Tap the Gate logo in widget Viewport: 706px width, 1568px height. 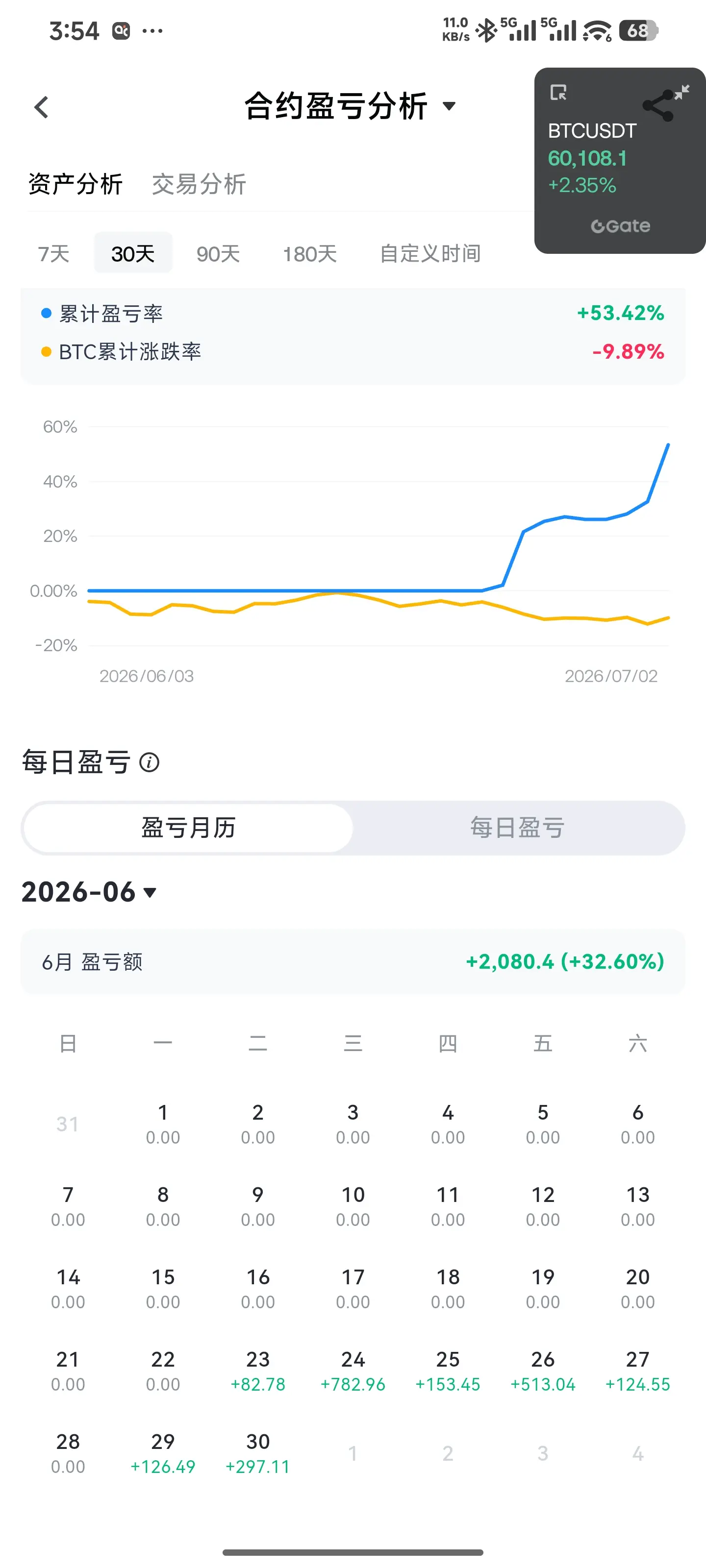(x=620, y=226)
